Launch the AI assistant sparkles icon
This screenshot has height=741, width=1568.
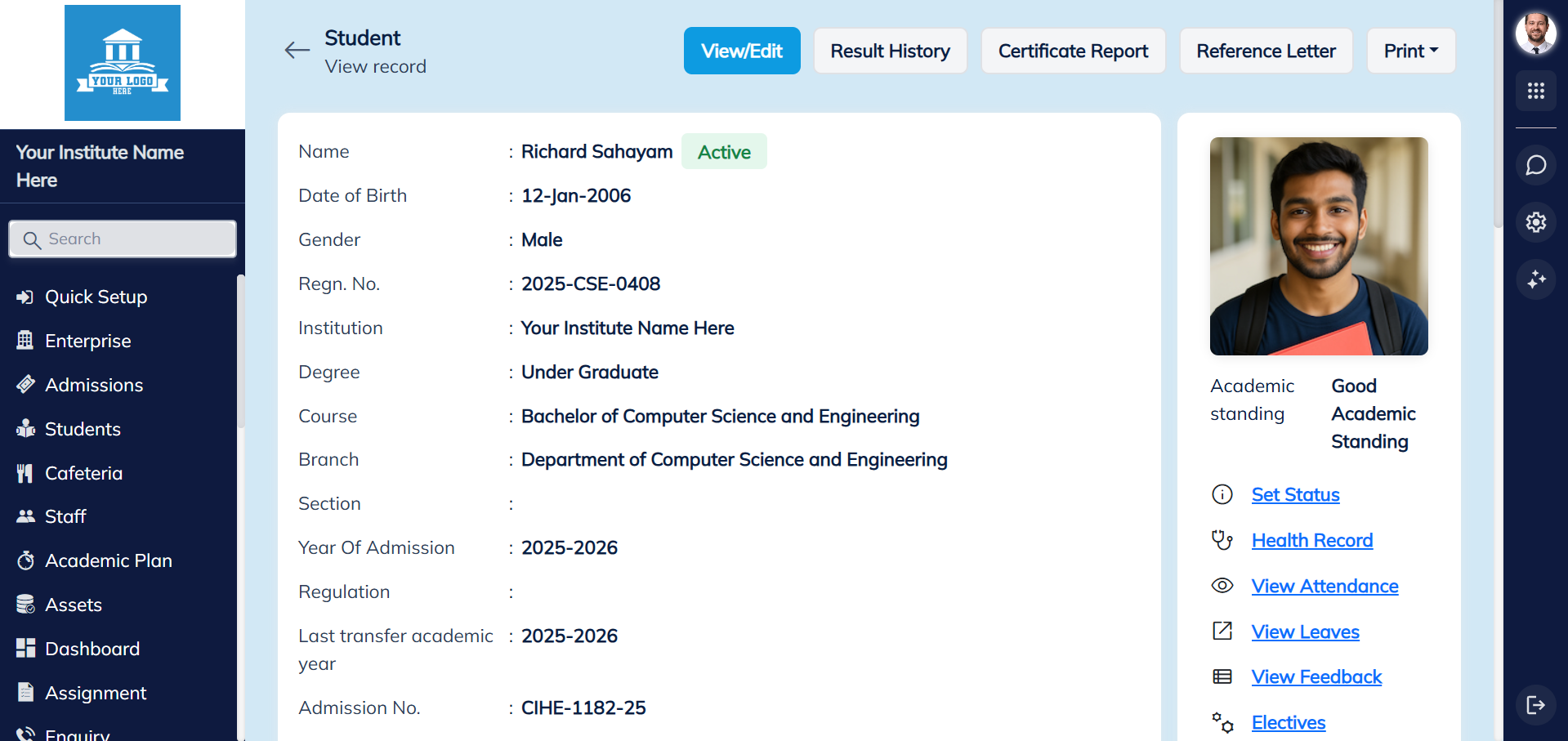pyautogui.click(x=1536, y=279)
